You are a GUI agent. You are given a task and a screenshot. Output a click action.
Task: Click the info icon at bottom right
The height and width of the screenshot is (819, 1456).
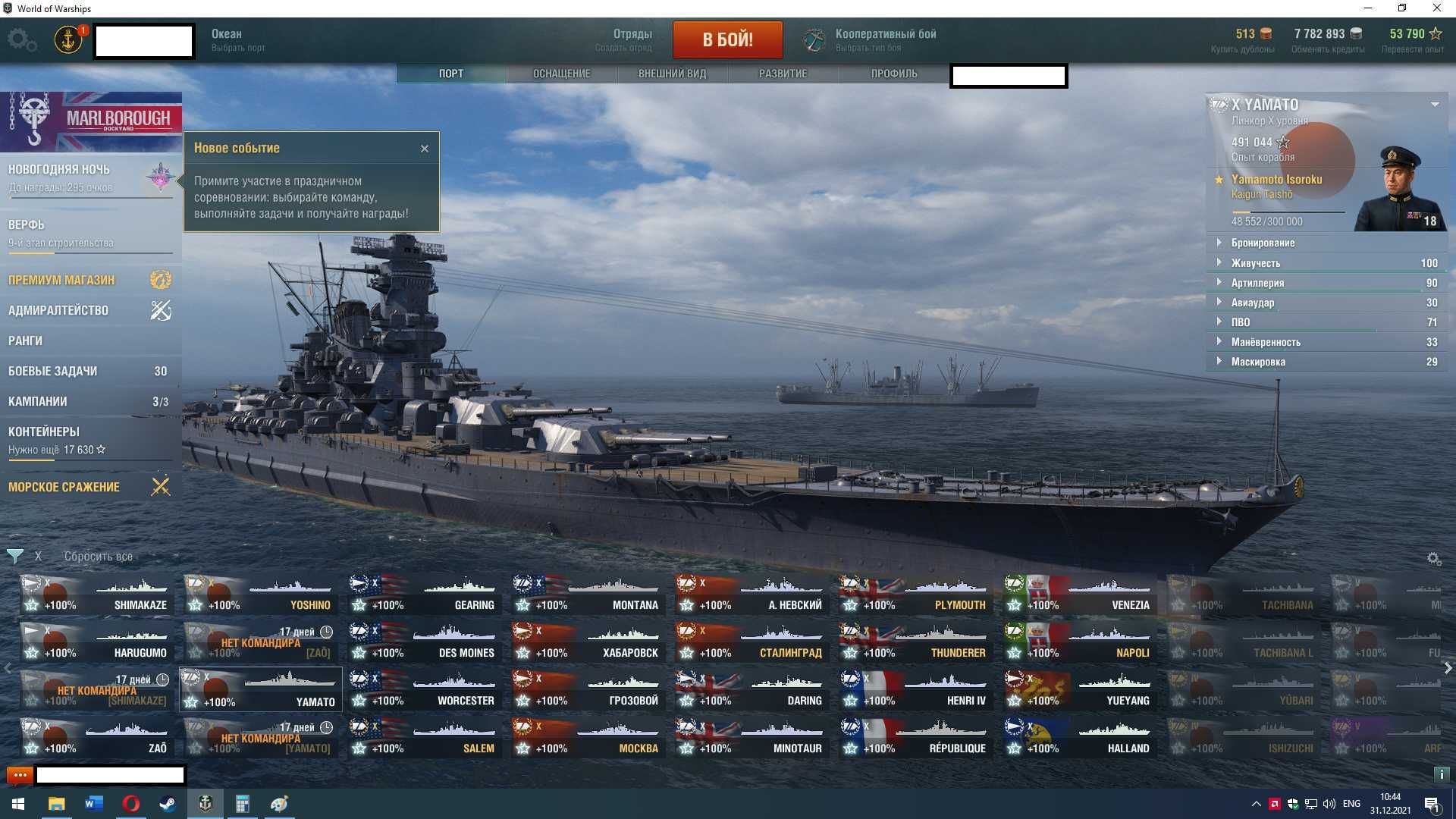[1442, 774]
